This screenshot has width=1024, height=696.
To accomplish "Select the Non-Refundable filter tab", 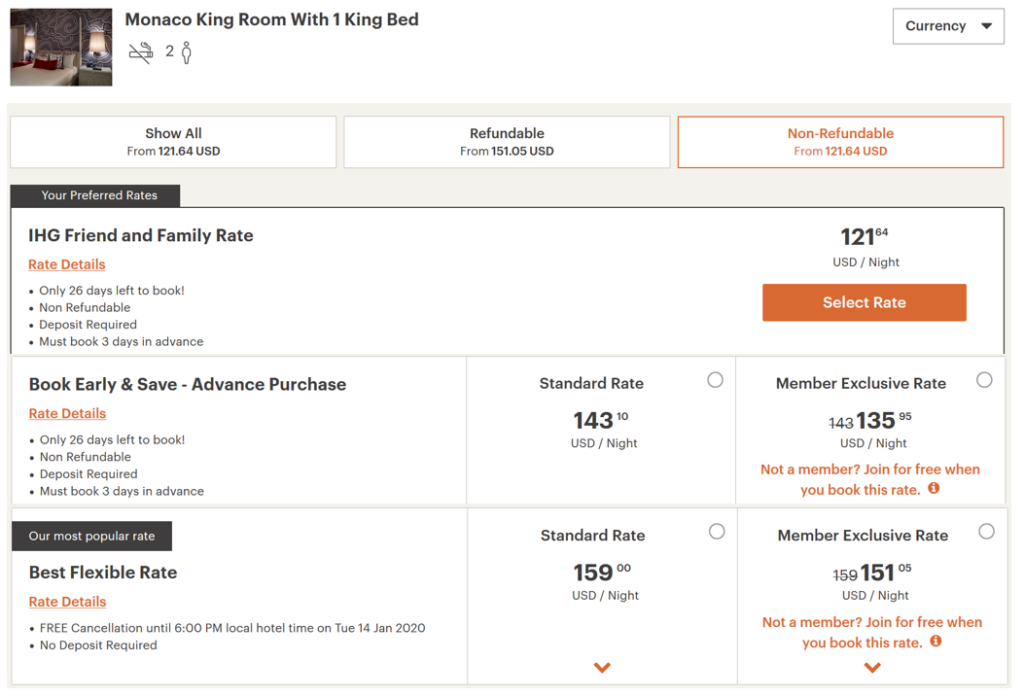I will (x=840, y=142).
